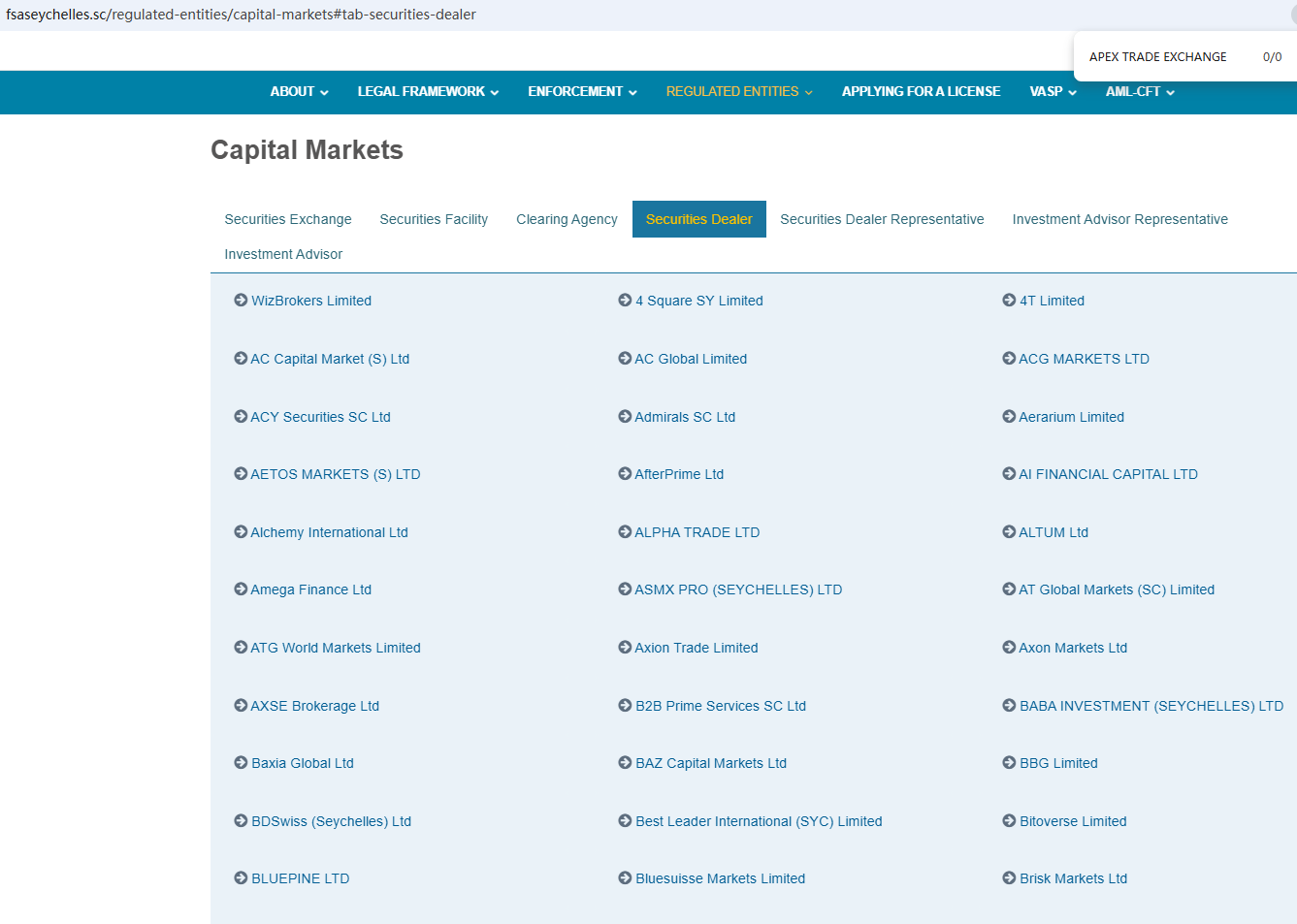Click arrow icon beside BABA INVESTMENT (SEYCHELLES) LTD

1009,706
